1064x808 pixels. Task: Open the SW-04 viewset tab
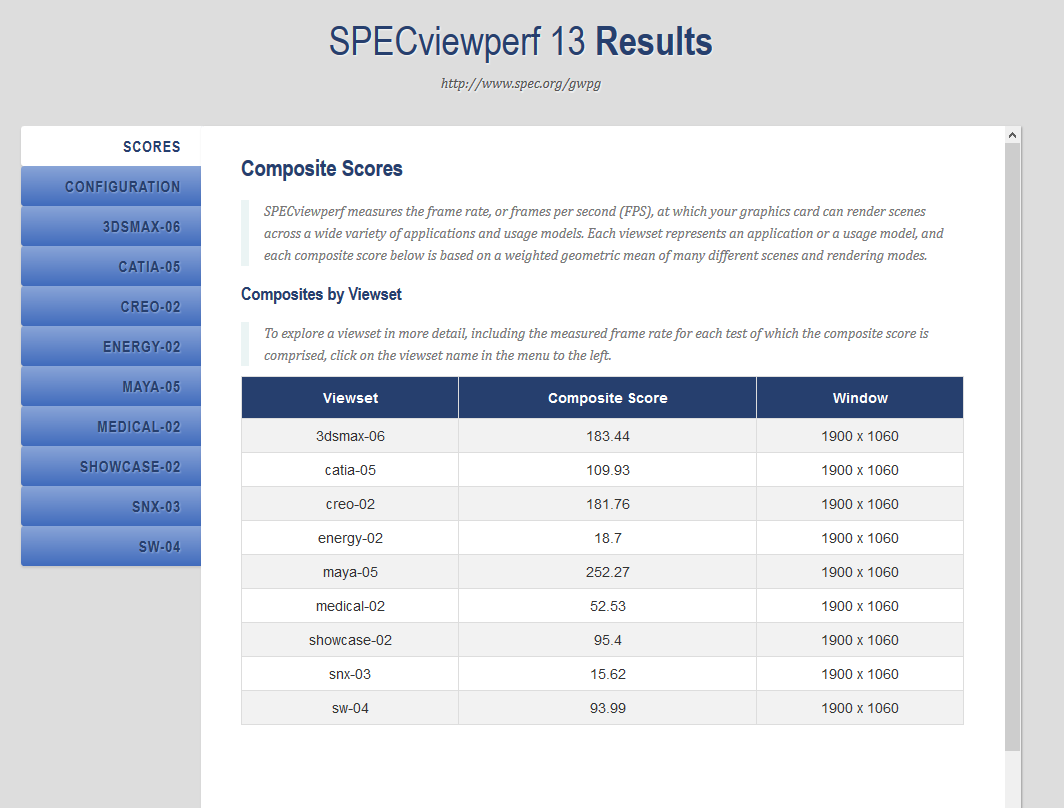(159, 547)
